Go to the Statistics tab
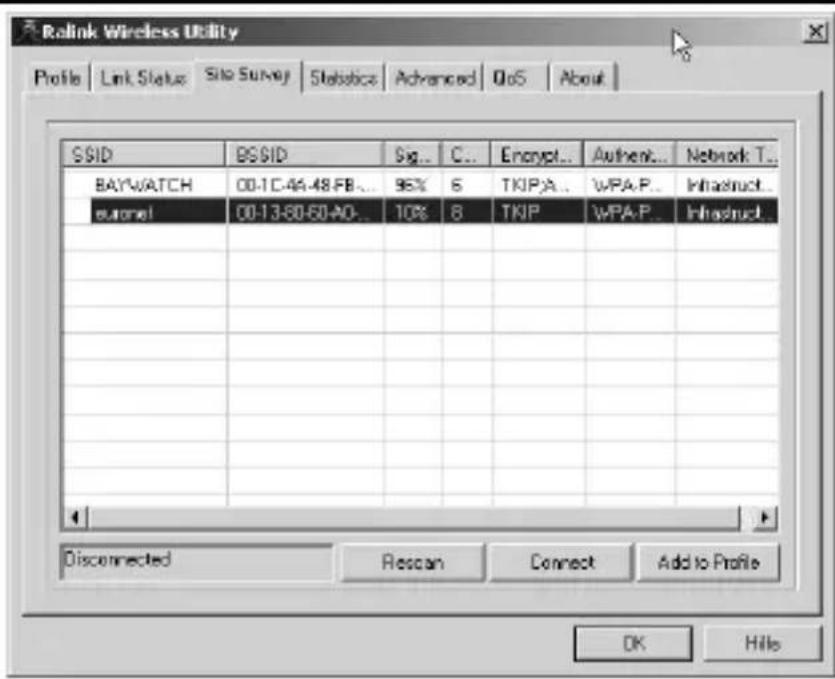835x679 pixels. point(344,78)
